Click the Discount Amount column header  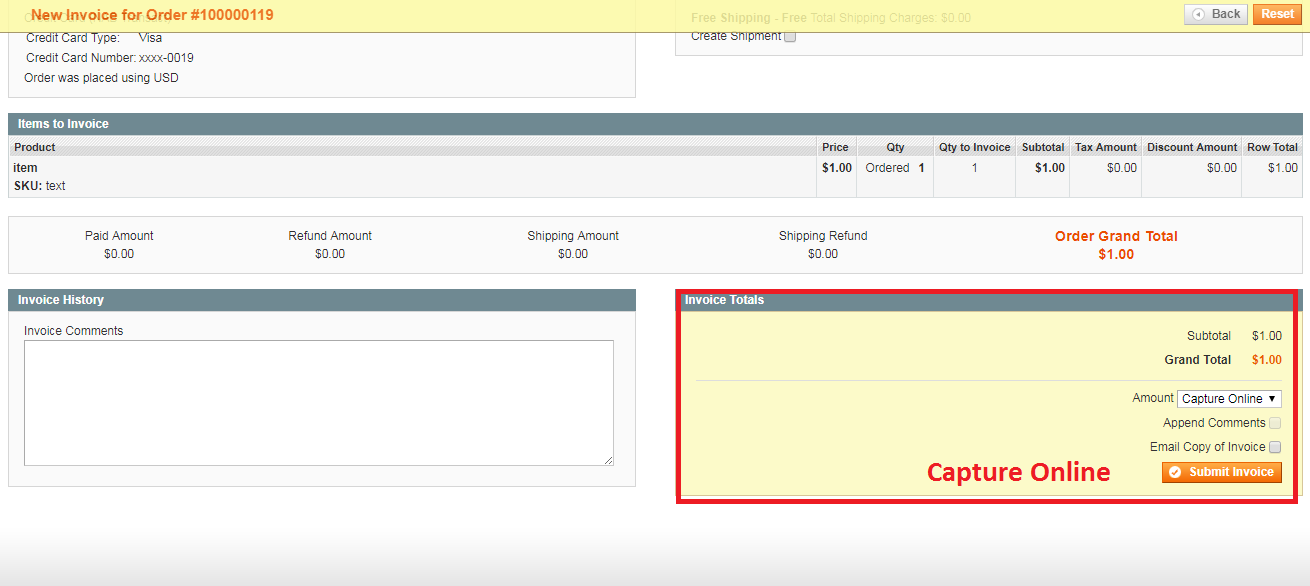click(x=1191, y=147)
